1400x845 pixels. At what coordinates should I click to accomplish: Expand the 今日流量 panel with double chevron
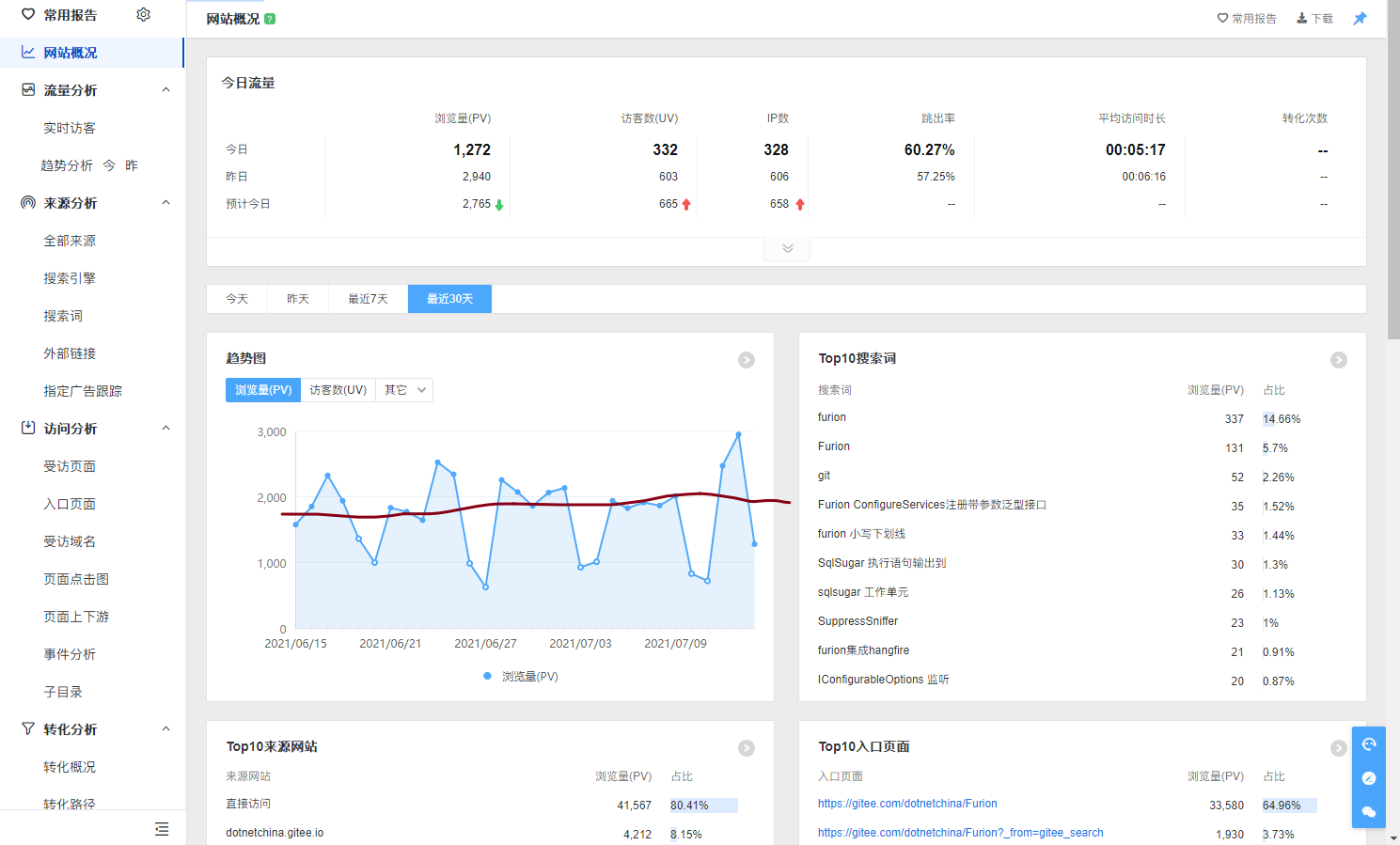pos(788,248)
